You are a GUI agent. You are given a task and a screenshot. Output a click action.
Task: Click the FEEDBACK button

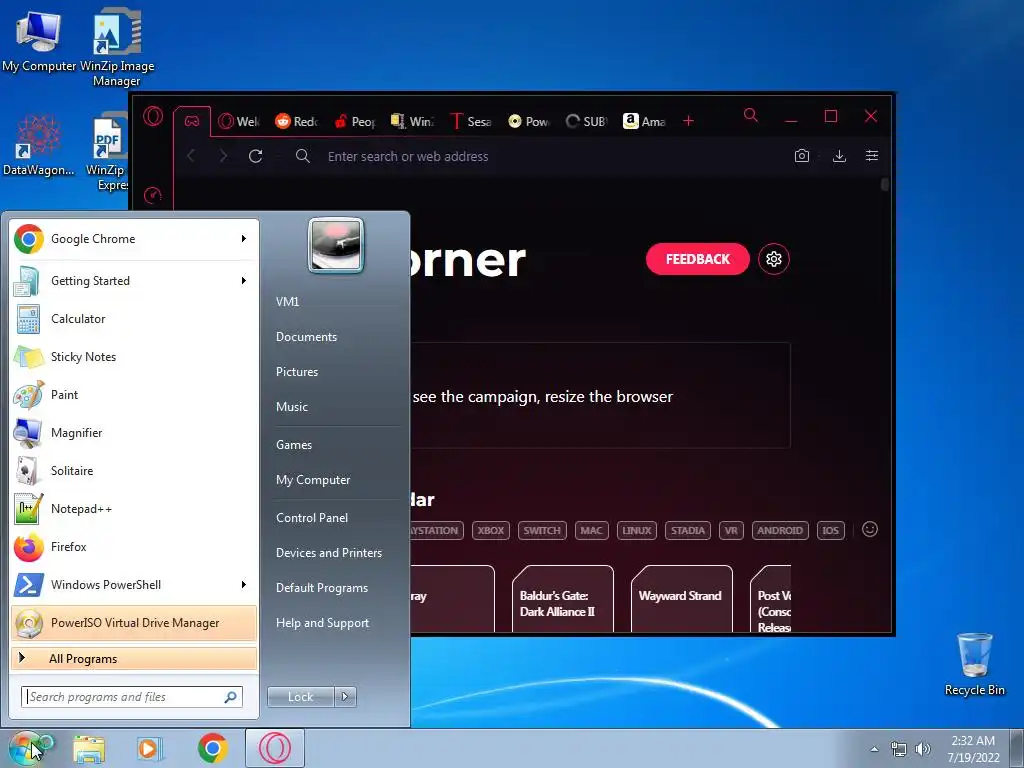pos(697,259)
